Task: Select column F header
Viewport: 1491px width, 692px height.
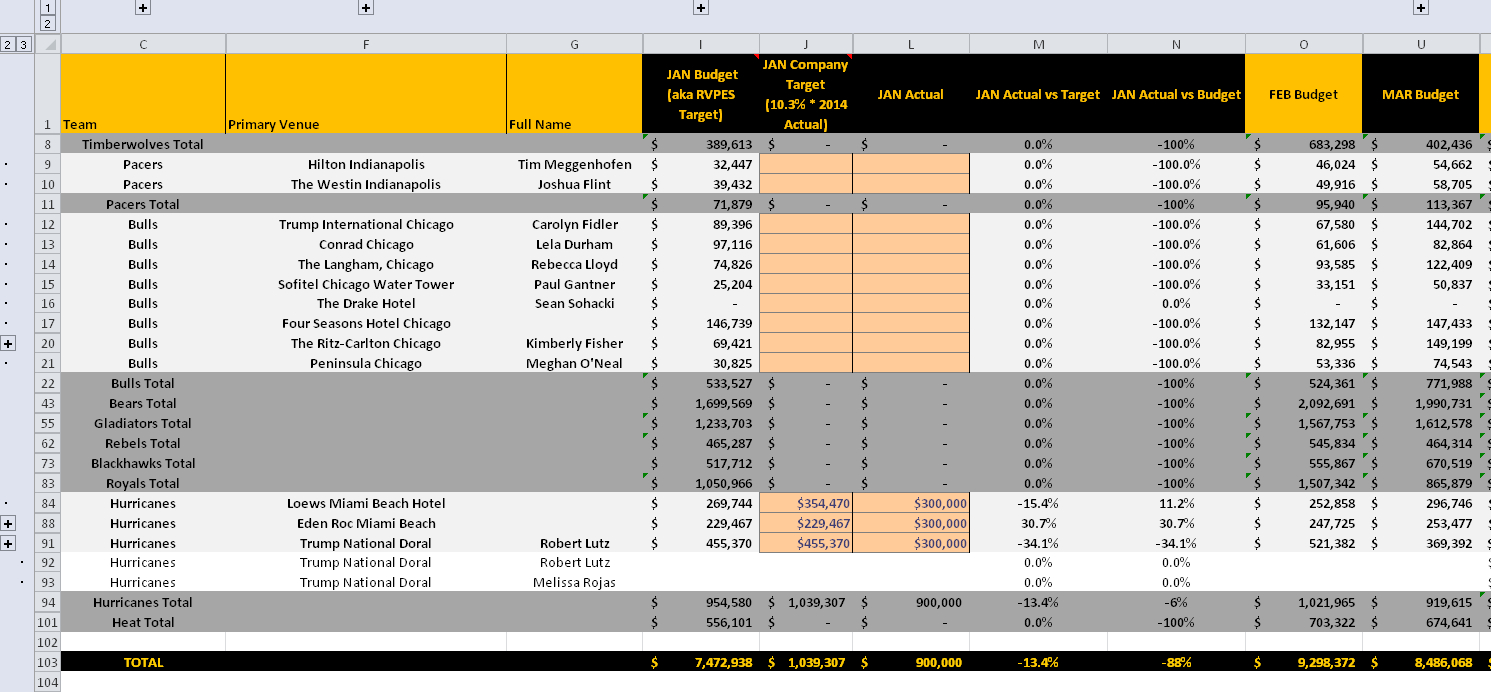Action: [366, 44]
